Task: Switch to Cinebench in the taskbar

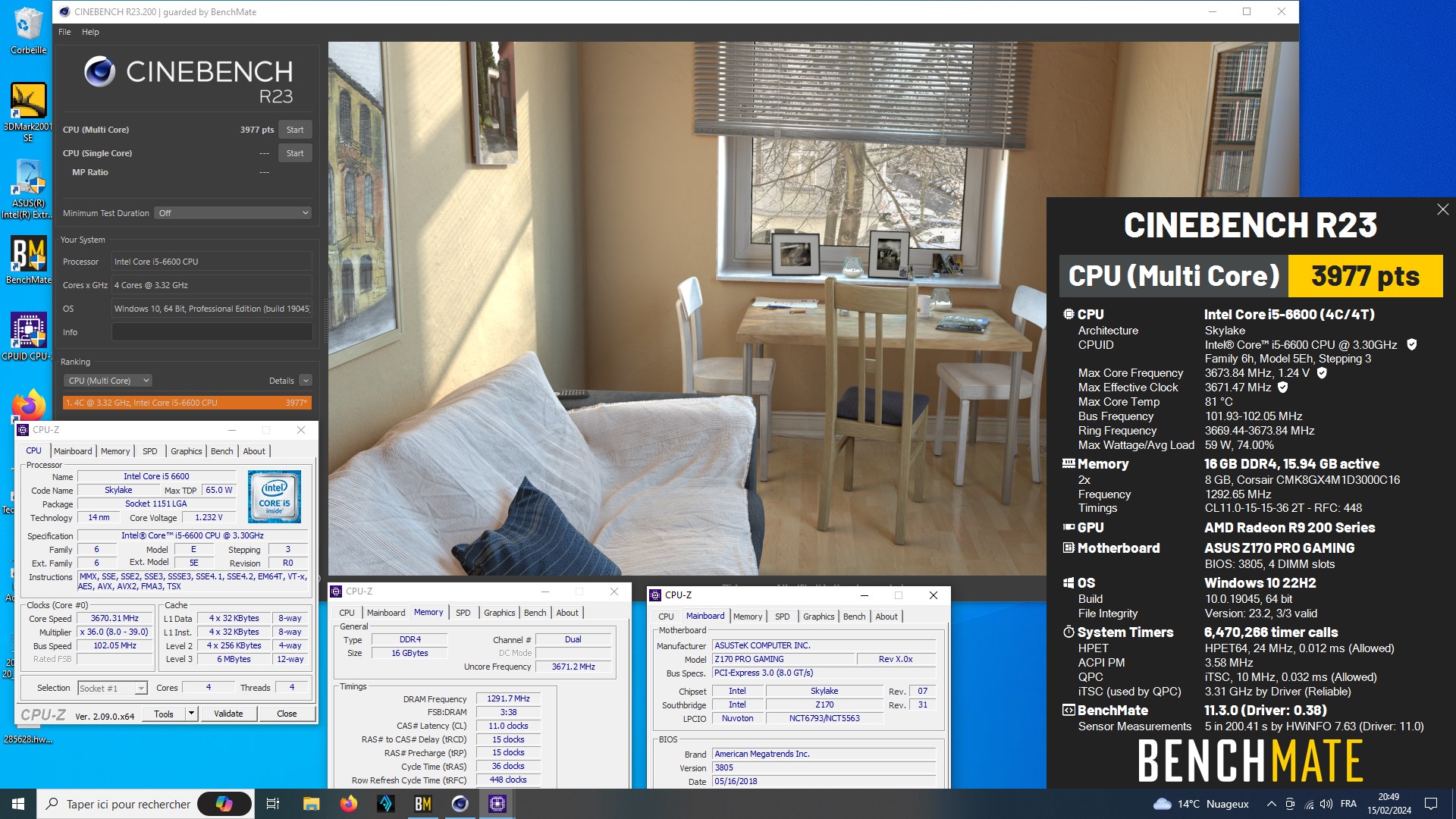Action: [x=460, y=804]
